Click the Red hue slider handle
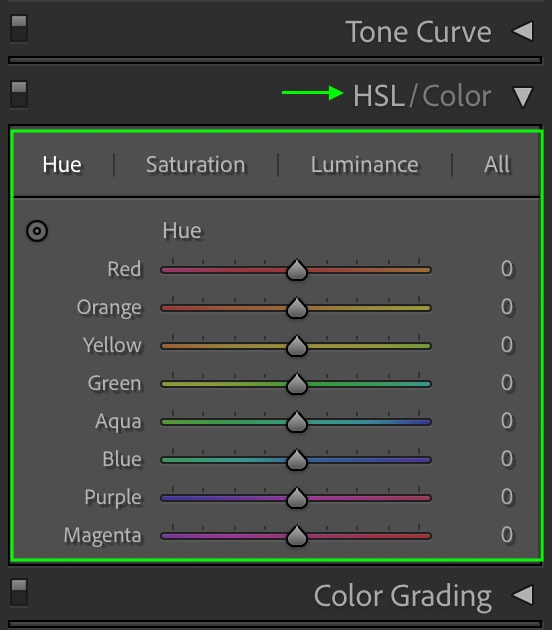 click(x=297, y=270)
